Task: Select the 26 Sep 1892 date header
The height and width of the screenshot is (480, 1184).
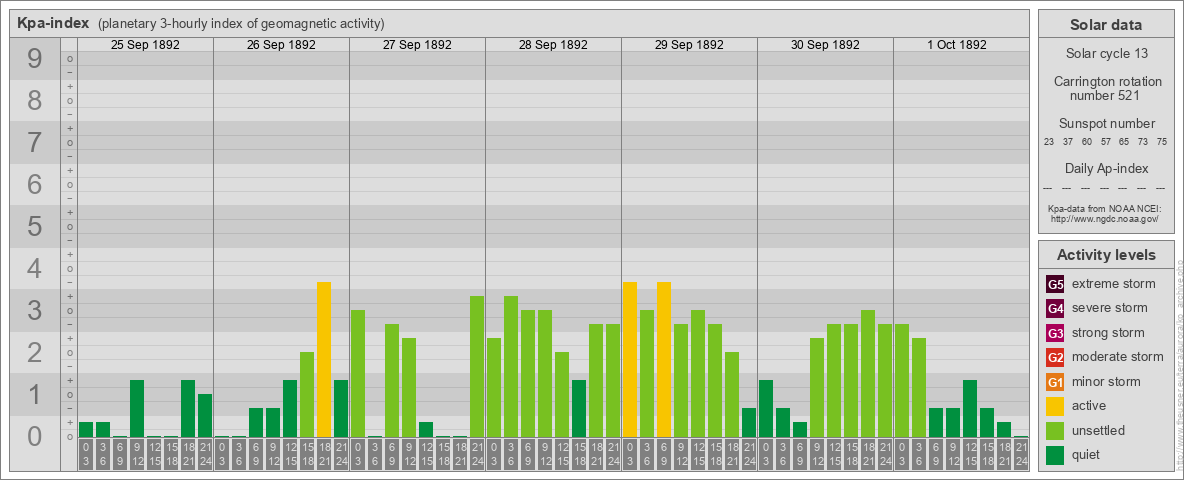Action: pos(281,45)
